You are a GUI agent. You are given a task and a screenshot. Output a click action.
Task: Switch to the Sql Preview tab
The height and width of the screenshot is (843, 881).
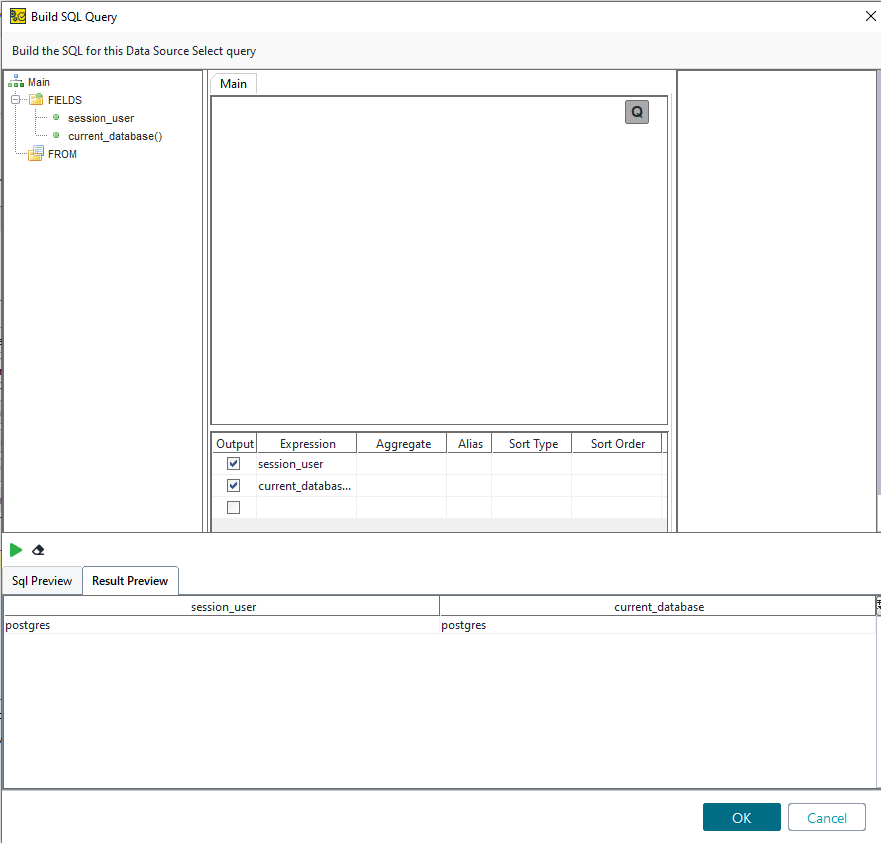(42, 581)
